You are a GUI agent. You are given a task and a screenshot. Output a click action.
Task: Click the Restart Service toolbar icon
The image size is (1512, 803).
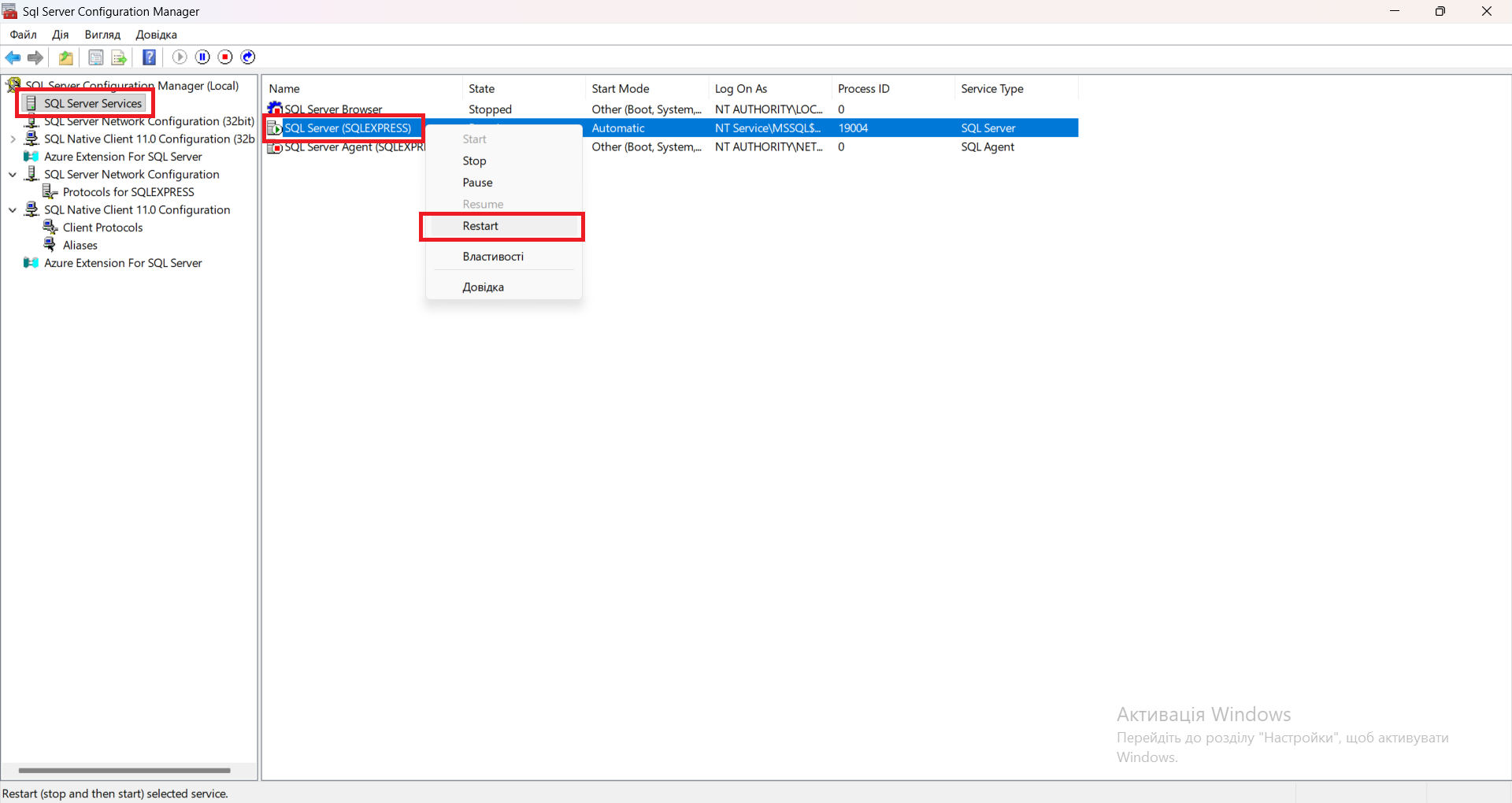point(248,57)
